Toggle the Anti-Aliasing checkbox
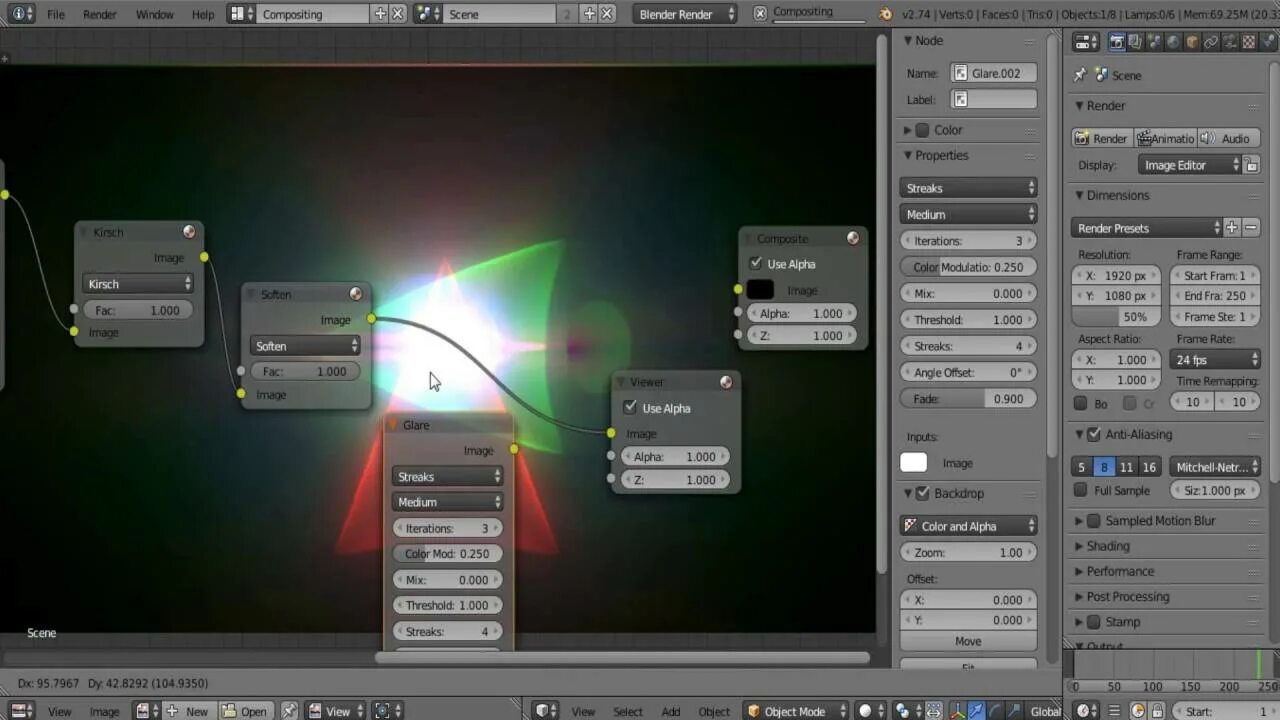 pyautogui.click(x=1094, y=435)
